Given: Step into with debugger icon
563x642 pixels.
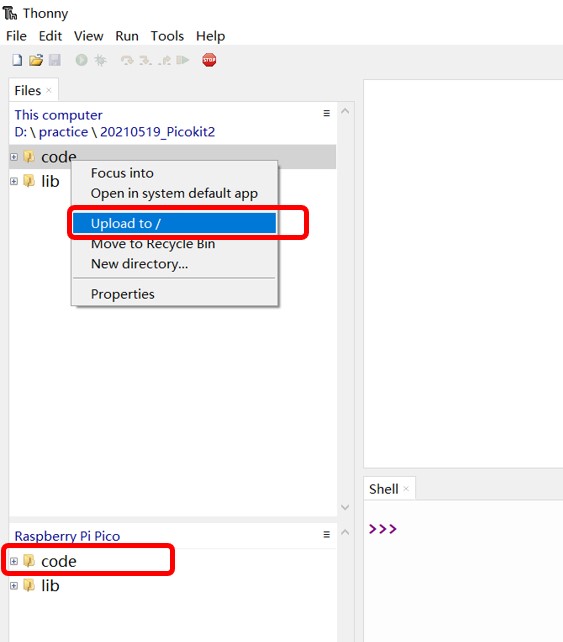Looking at the screenshot, I should (145, 61).
